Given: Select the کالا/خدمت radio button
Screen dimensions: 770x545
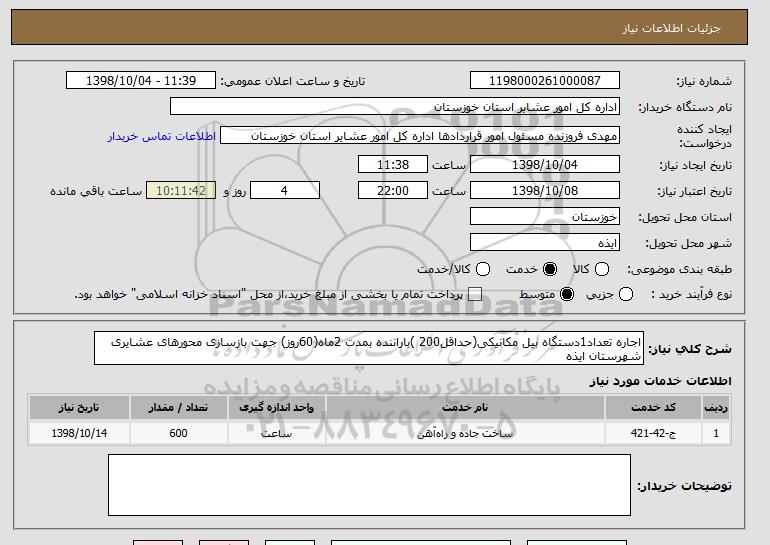Looking at the screenshot, I should click(483, 269).
